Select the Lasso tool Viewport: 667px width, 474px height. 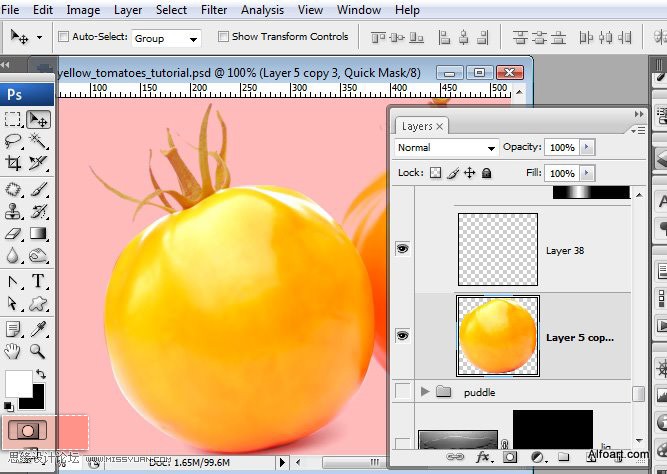[13, 140]
